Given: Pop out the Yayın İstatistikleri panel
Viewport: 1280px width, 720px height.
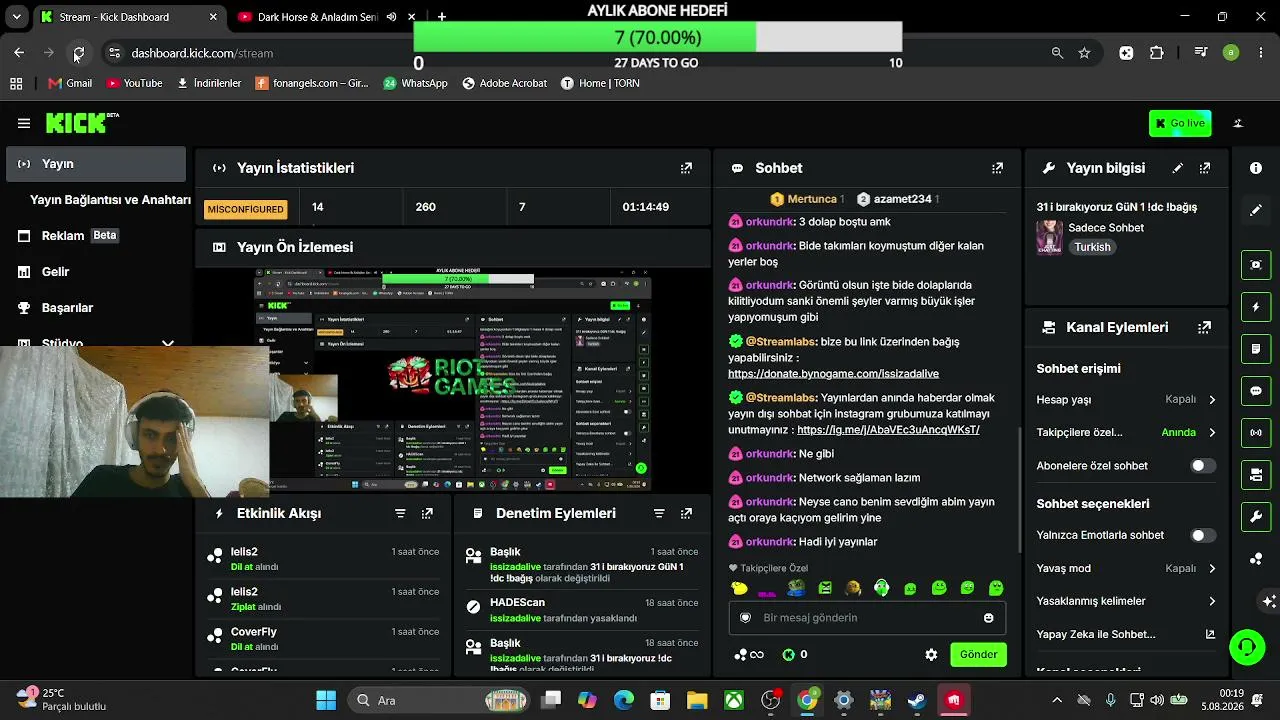Looking at the screenshot, I should point(686,168).
